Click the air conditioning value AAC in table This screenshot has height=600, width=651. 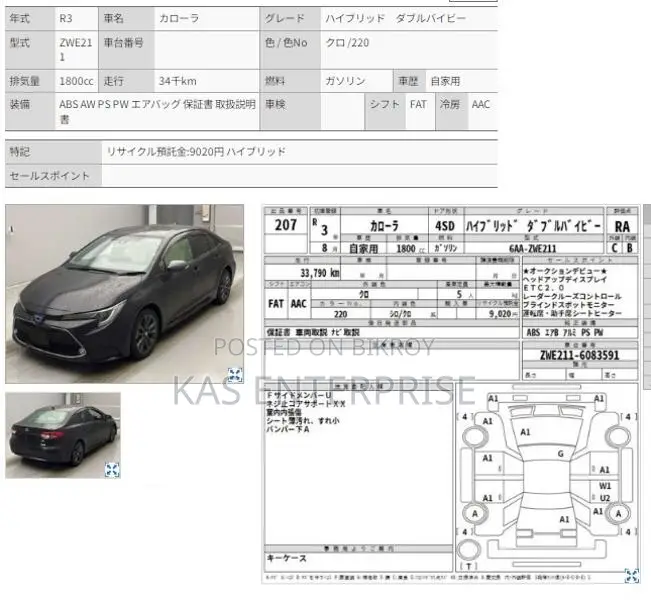[481, 104]
